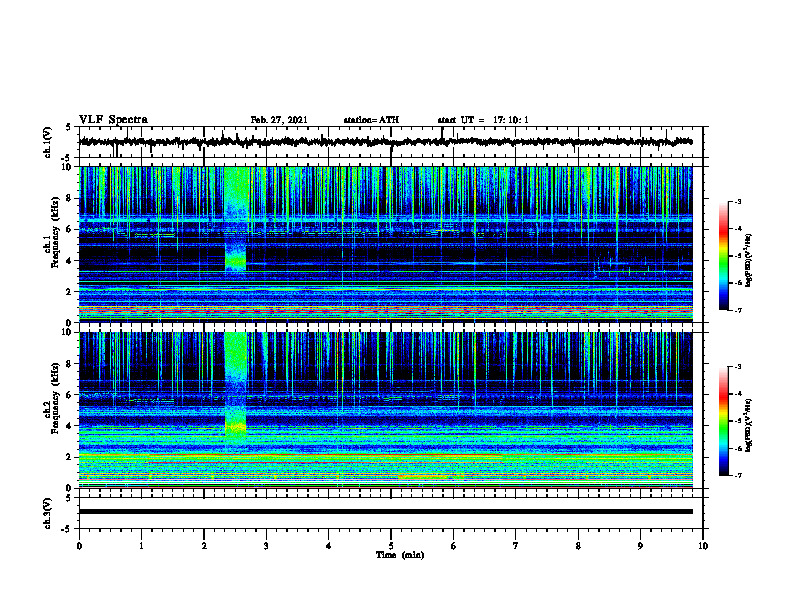Click the ch.1 colorbar top value "-3"
This screenshot has width=792, height=612.
pos(738,201)
